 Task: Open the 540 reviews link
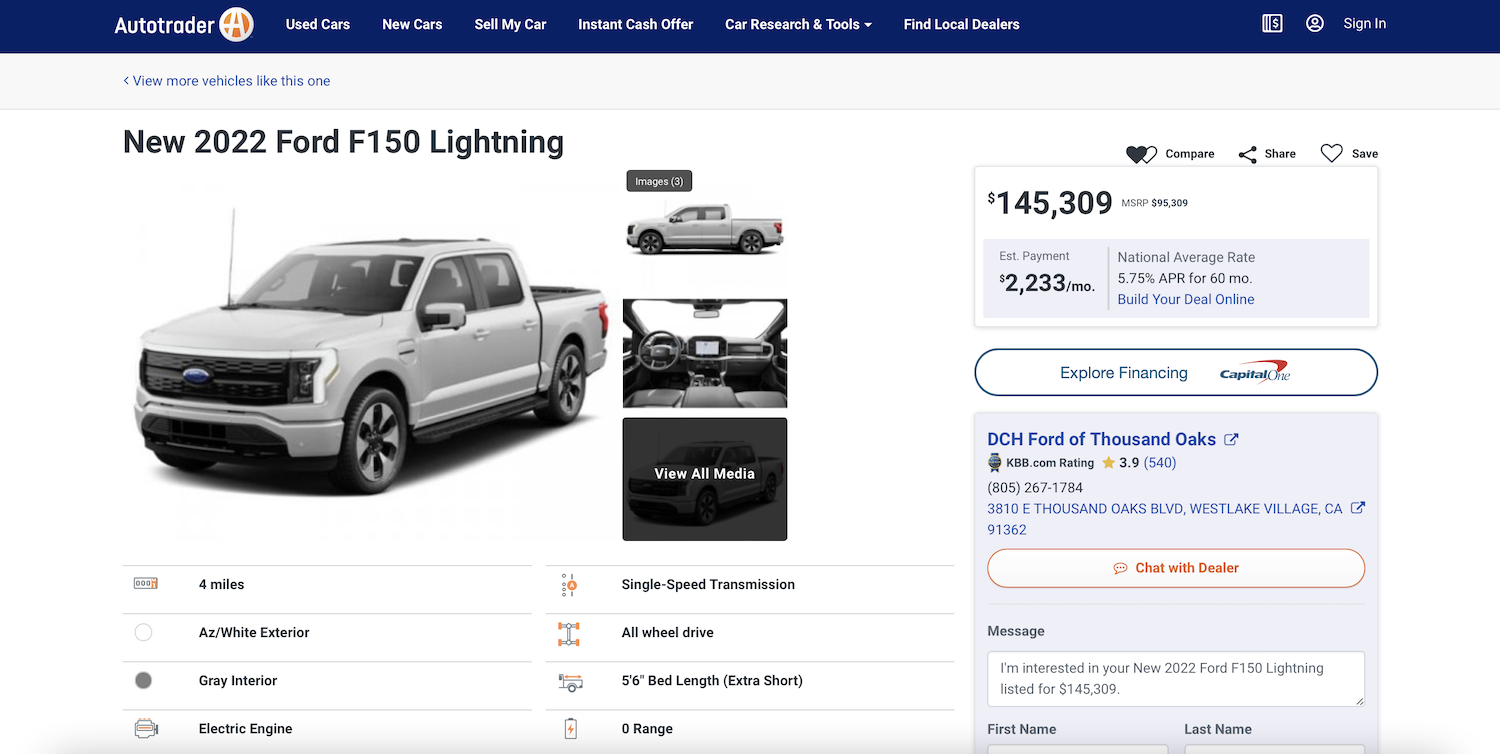pos(1160,463)
